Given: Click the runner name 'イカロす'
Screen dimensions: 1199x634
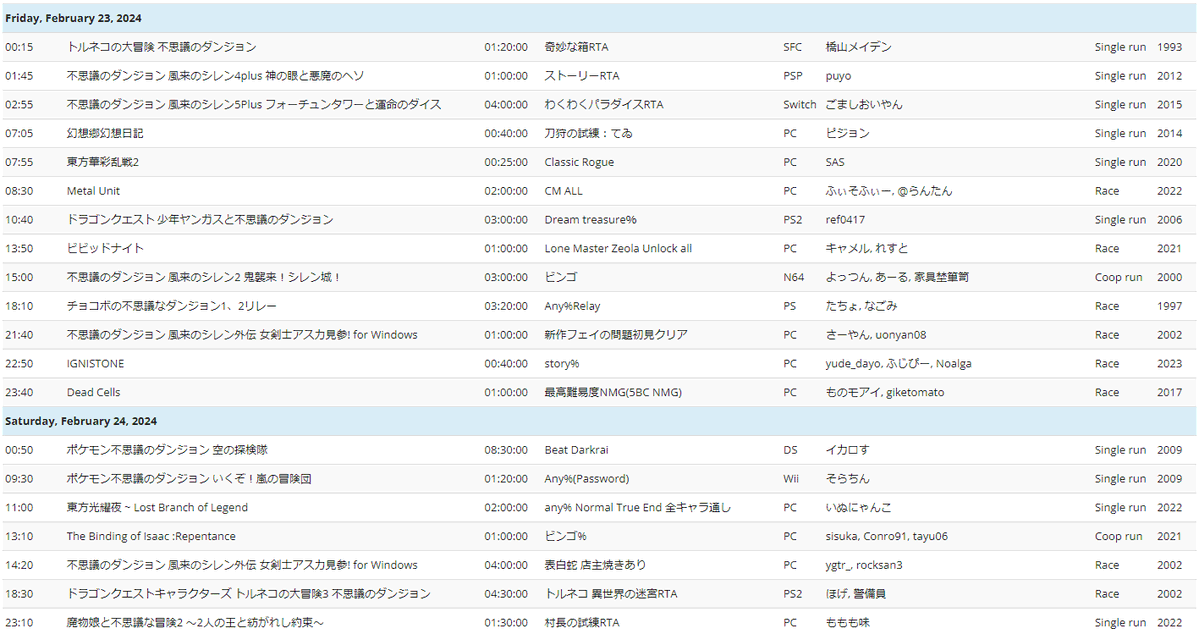Looking at the screenshot, I should [847, 450].
